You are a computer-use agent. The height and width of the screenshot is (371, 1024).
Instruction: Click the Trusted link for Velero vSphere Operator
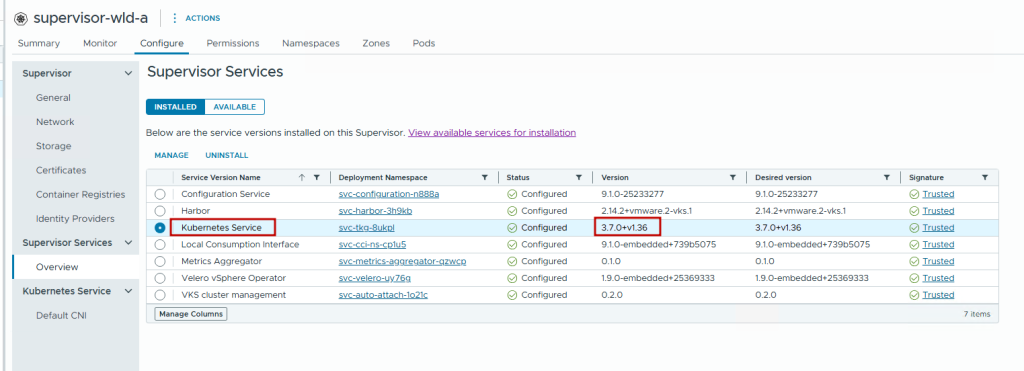click(x=938, y=278)
